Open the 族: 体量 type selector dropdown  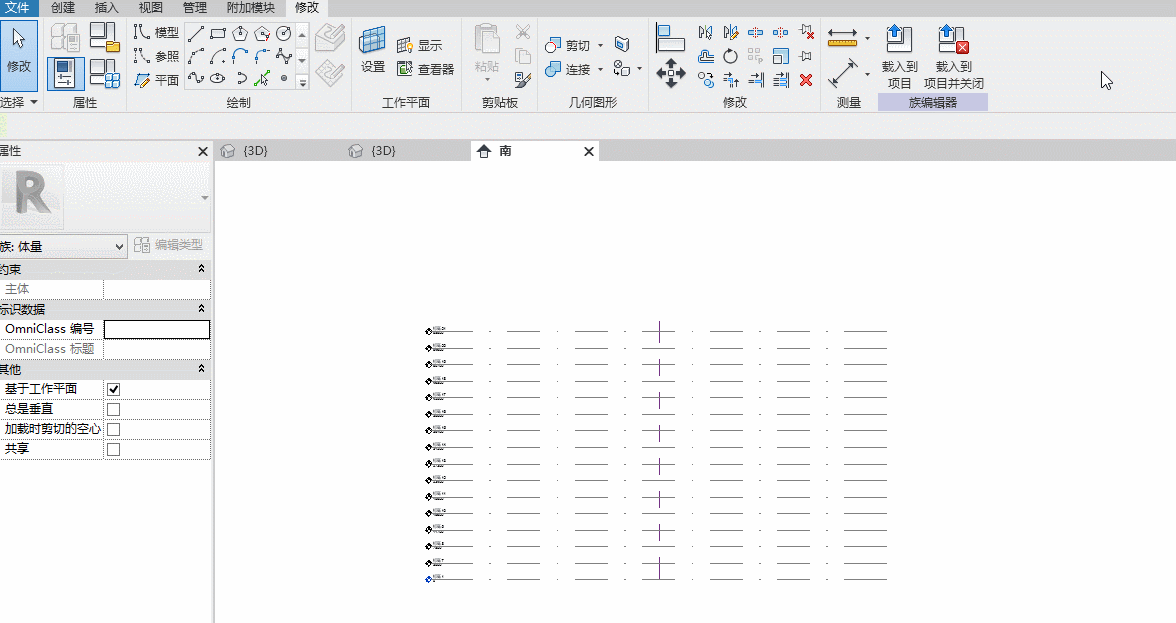pyautogui.click(x=63, y=246)
